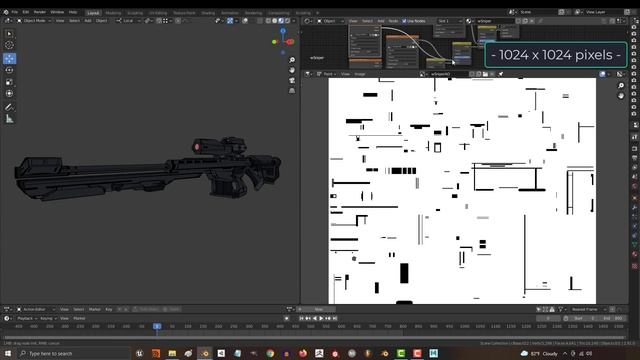Viewport: 640px width, 360px height.
Task: Jump to the last frame
Action: pyautogui.click(x=335, y=318)
